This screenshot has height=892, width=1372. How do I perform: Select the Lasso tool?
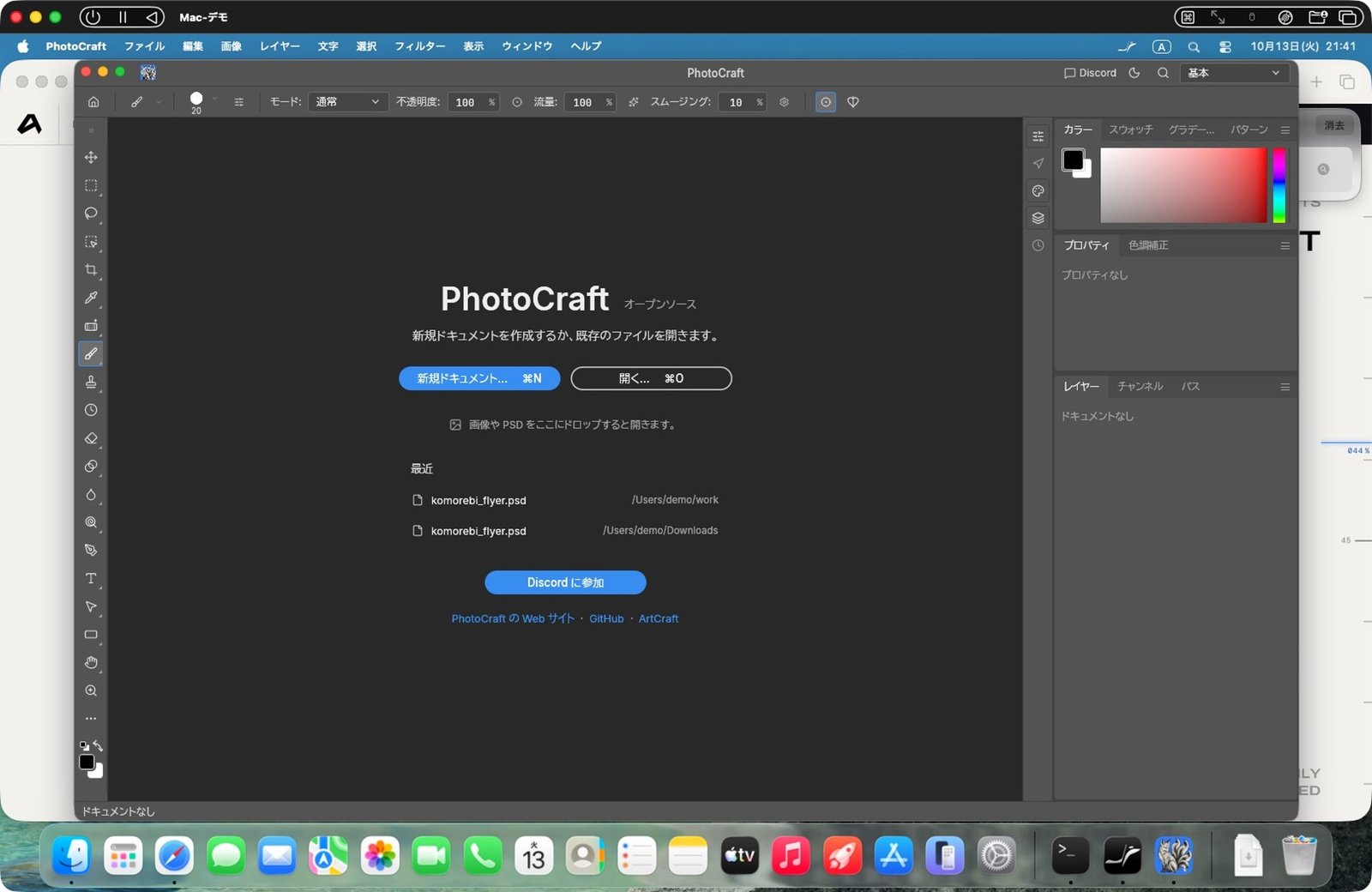(91, 214)
